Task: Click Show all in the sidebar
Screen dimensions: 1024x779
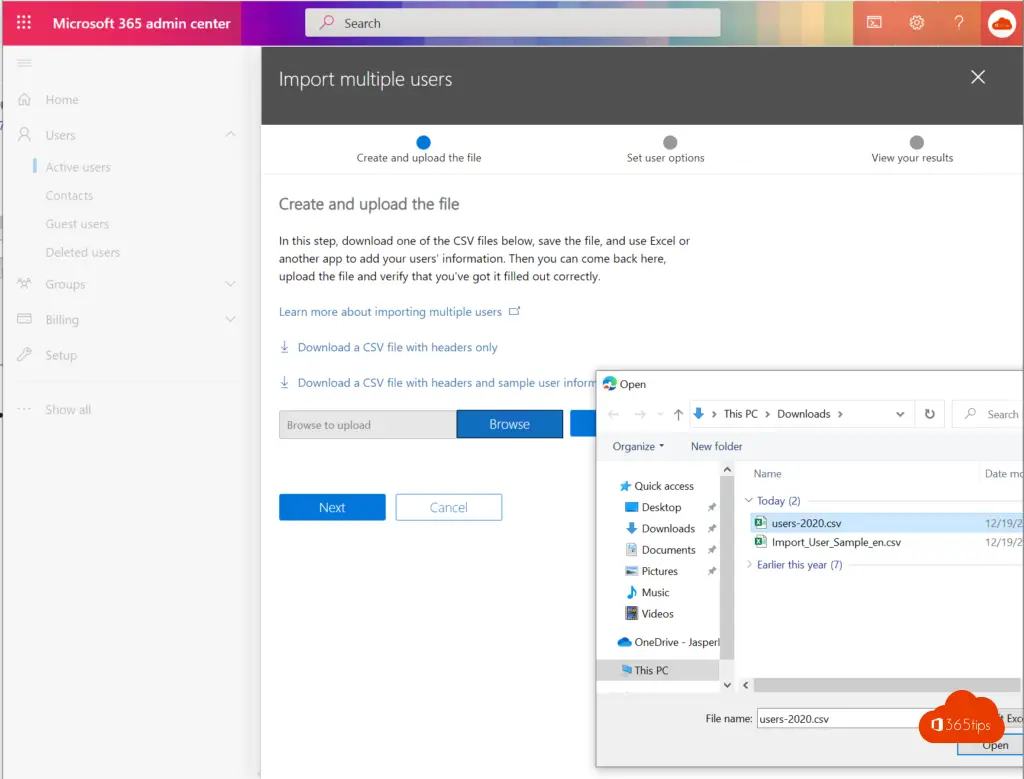Action: [68, 410]
